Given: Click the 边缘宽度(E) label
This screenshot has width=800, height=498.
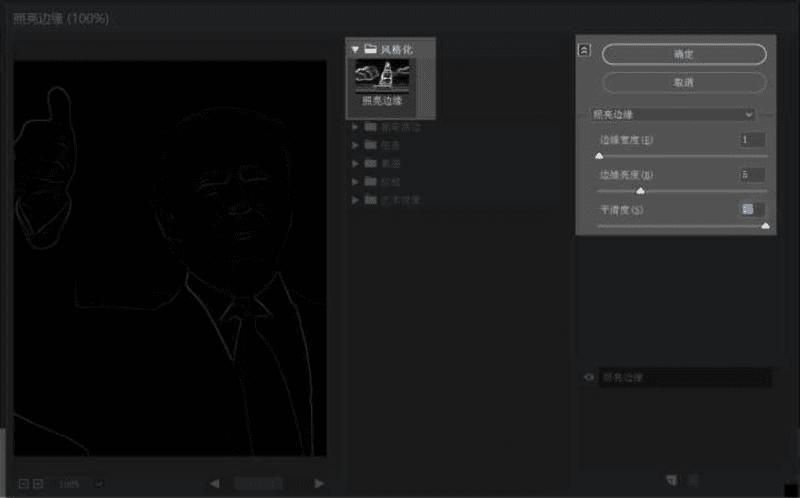Looking at the screenshot, I should point(626,140).
